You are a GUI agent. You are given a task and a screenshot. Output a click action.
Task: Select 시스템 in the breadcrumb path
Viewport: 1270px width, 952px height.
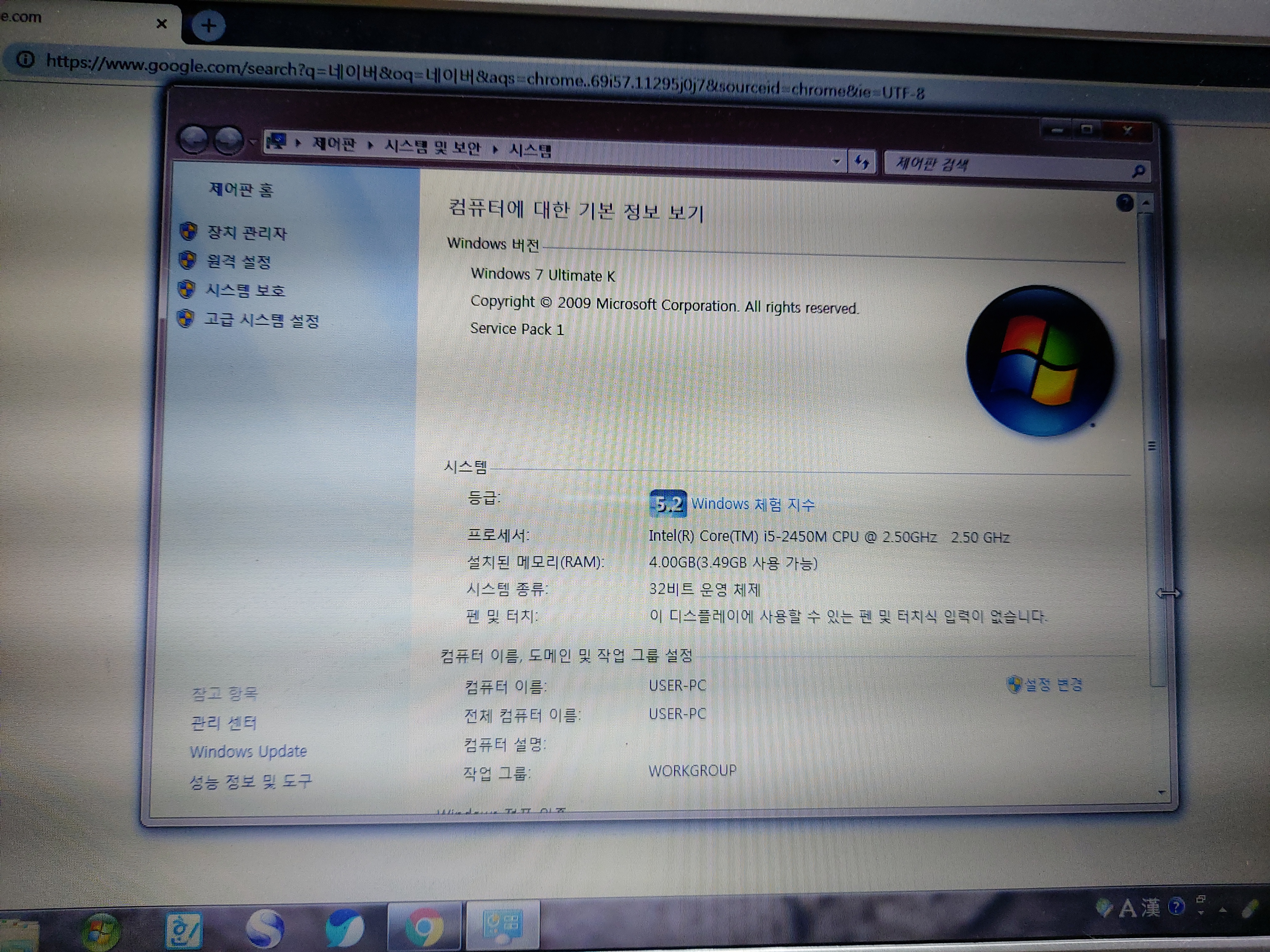click(530, 150)
